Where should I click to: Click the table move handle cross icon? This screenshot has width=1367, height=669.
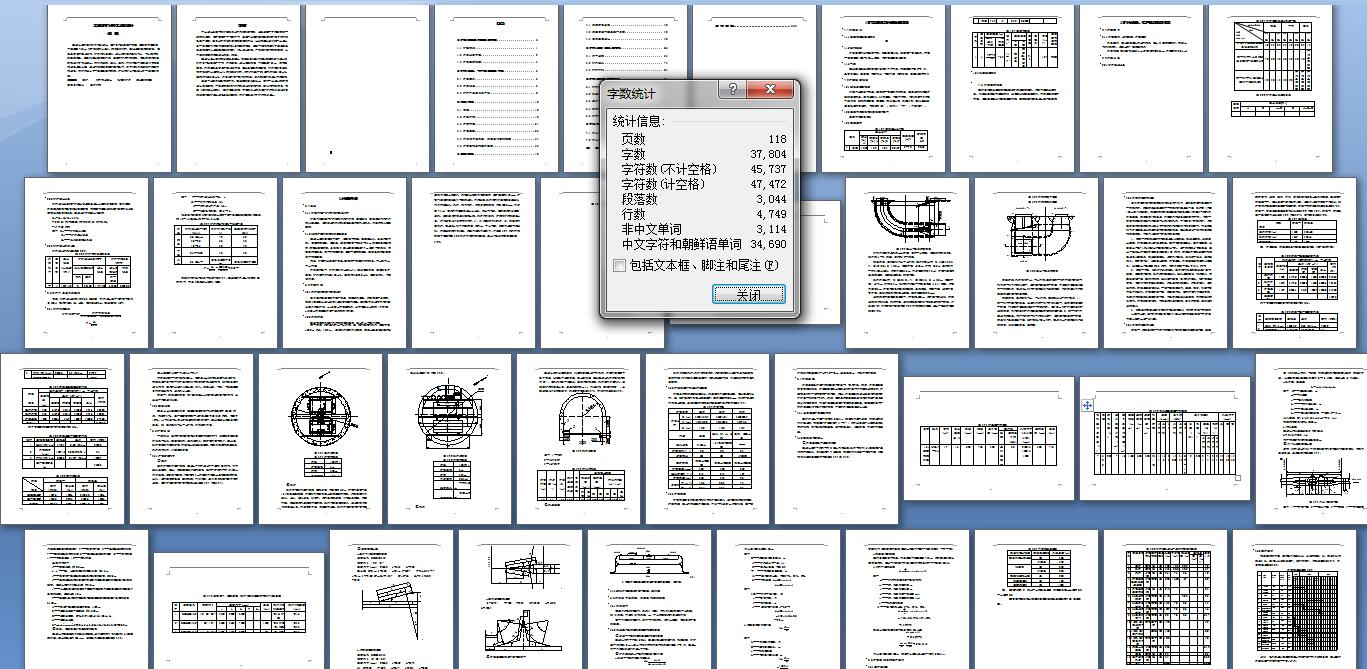tap(1087, 405)
